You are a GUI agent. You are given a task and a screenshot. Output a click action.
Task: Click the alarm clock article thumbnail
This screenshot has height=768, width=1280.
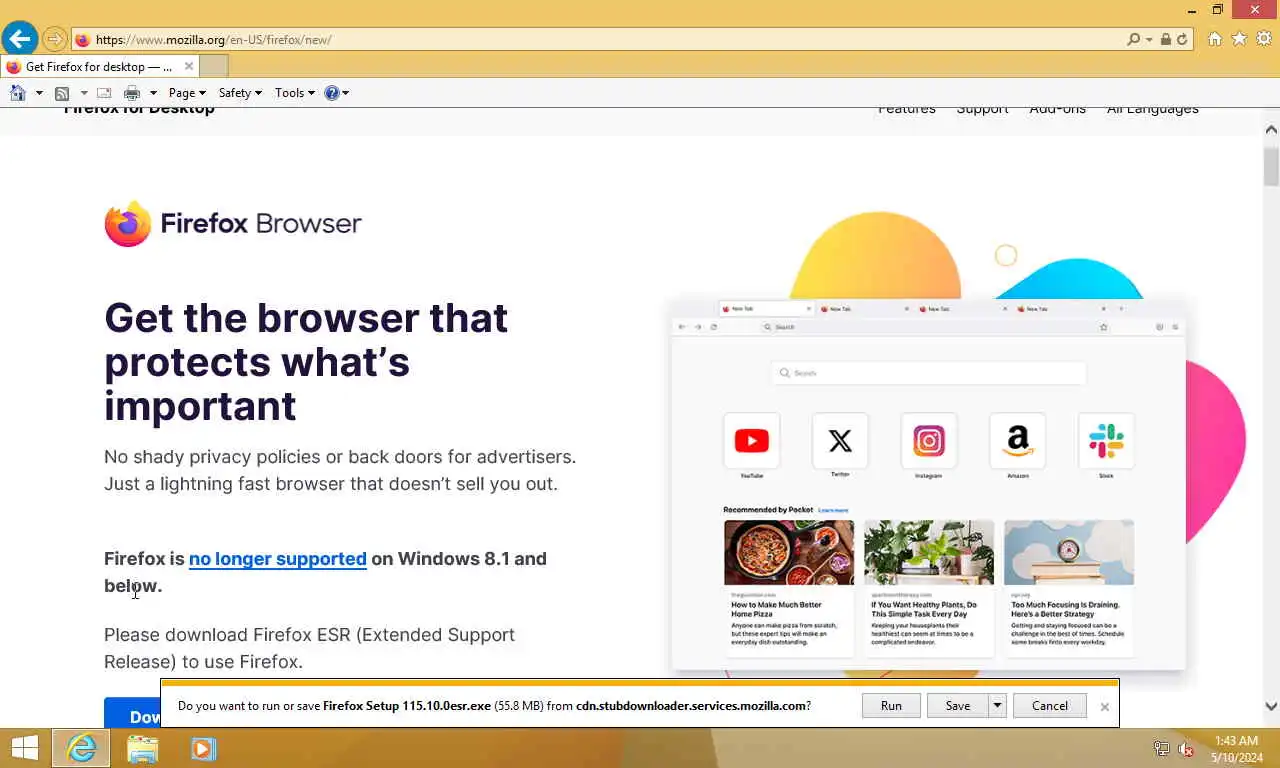pos(1069,552)
